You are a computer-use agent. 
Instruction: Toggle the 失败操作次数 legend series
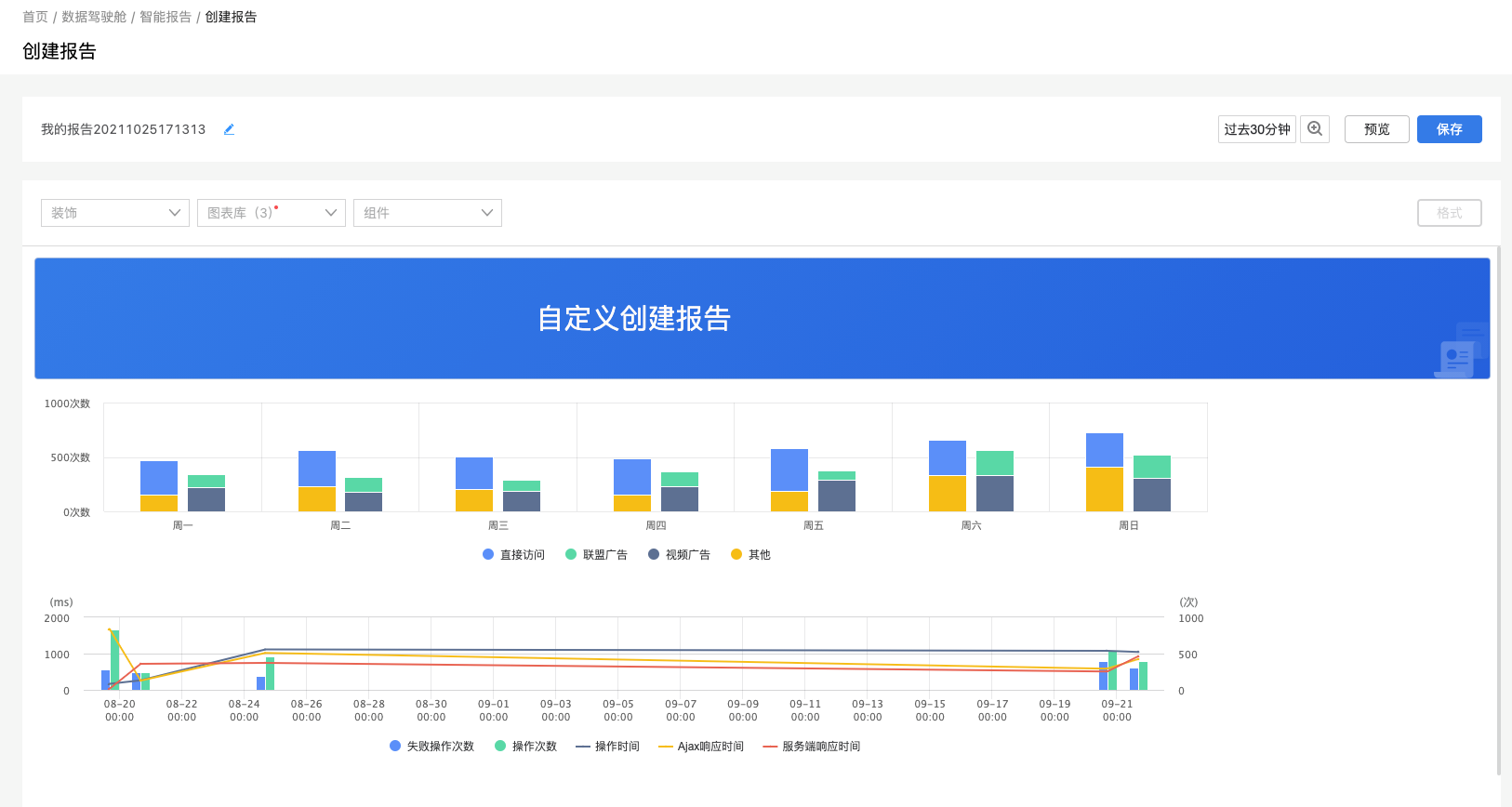(431, 746)
